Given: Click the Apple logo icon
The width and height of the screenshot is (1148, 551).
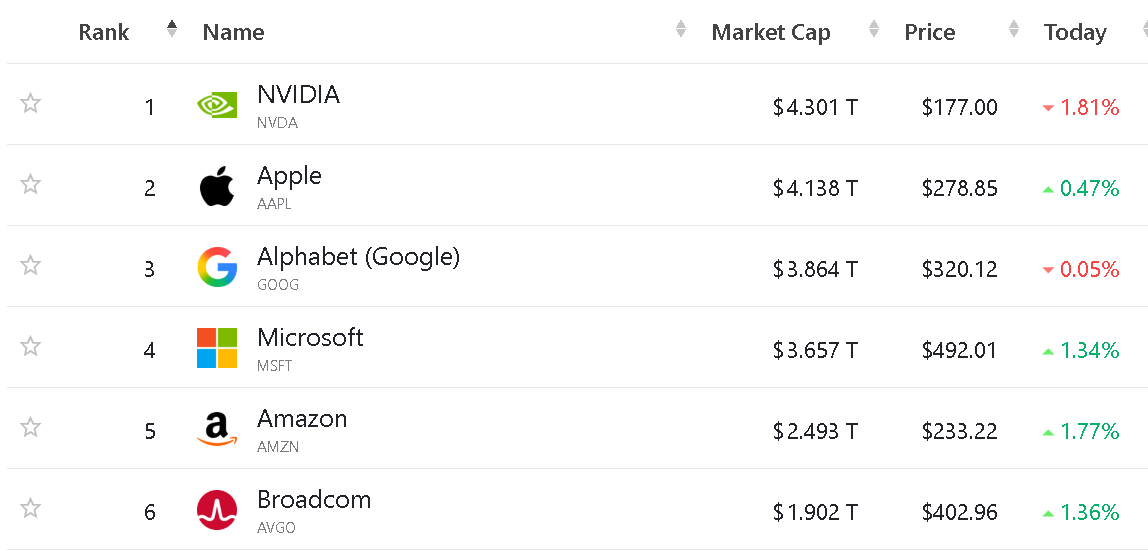Looking at the screenshot, I should [217, 187].
